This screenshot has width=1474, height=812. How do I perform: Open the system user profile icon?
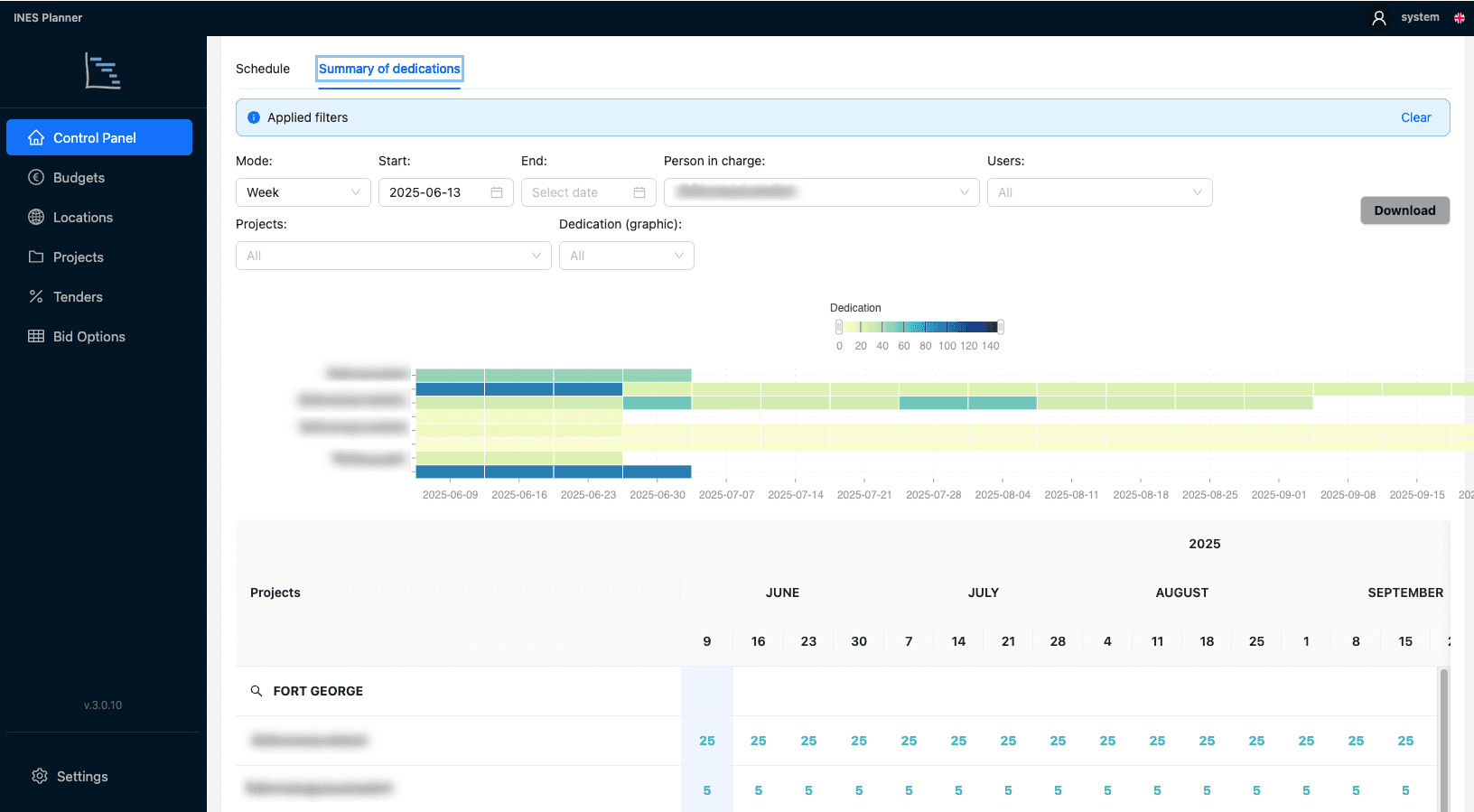click(x=1379, y=18)
